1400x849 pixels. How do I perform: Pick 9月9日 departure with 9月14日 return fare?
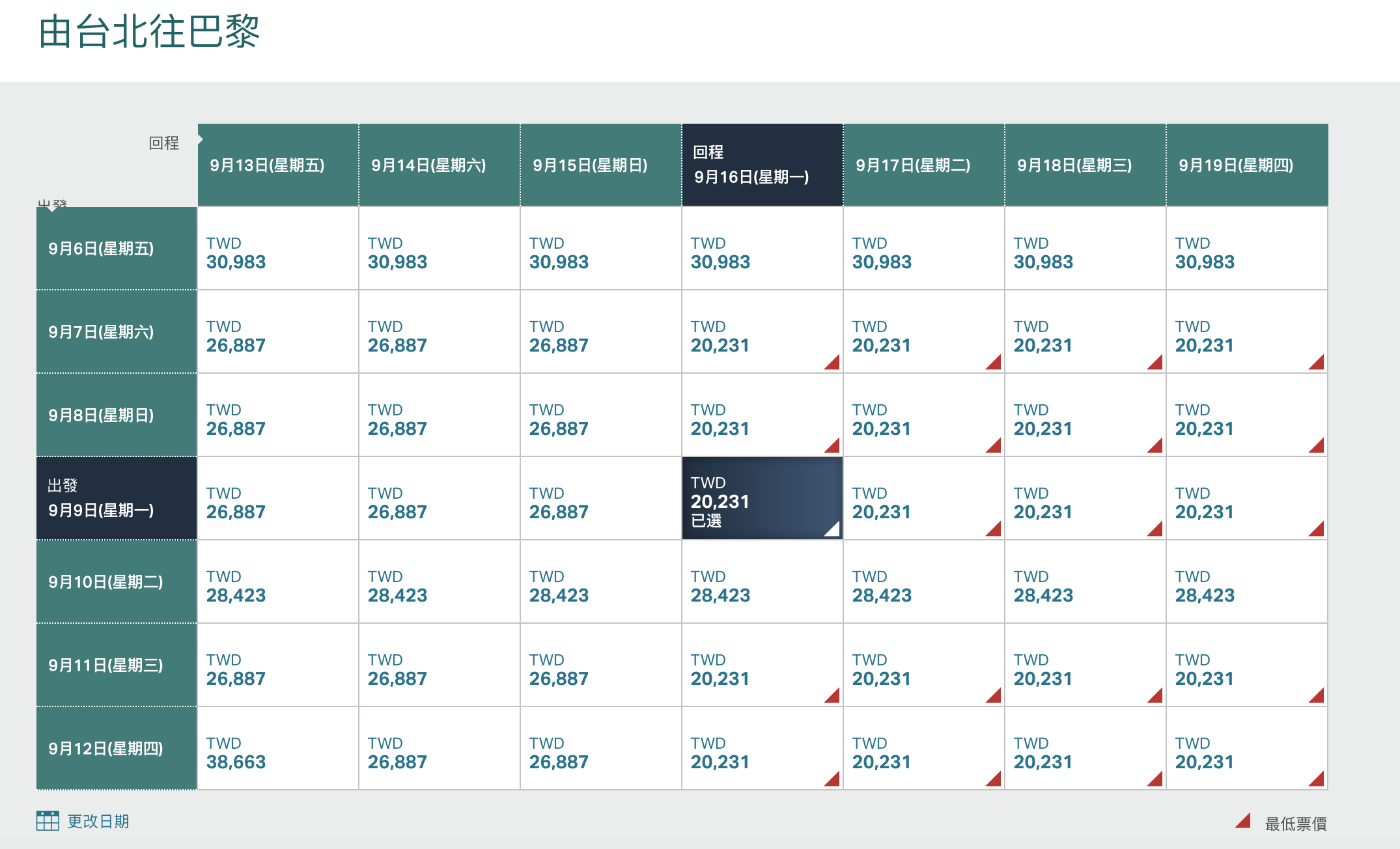pos(439,499)
